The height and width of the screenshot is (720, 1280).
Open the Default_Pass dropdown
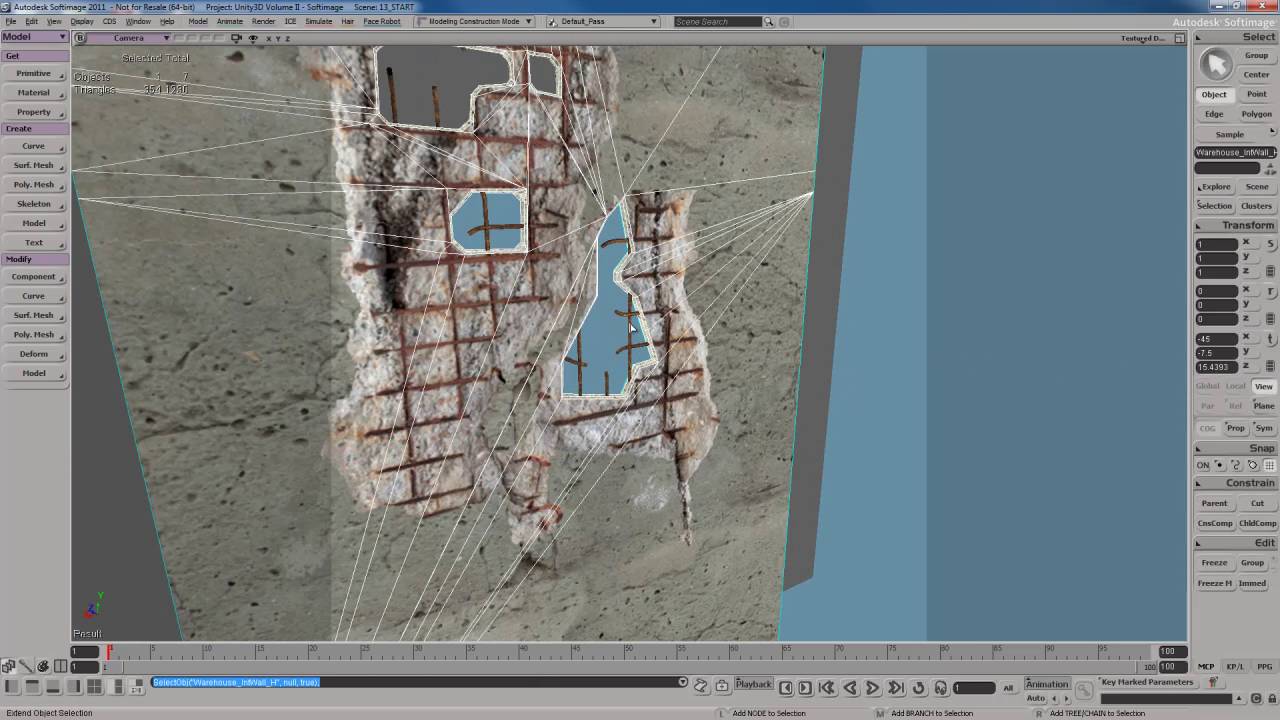(603, 21)
